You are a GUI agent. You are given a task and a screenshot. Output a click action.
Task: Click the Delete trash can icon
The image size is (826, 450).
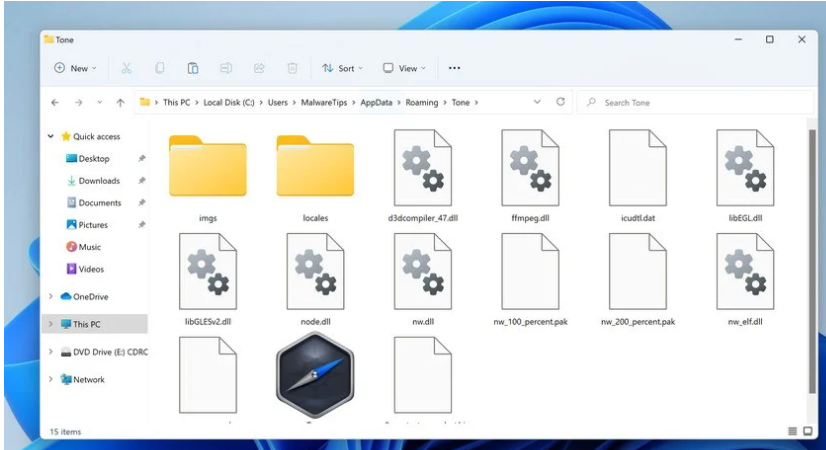[292, 68]
